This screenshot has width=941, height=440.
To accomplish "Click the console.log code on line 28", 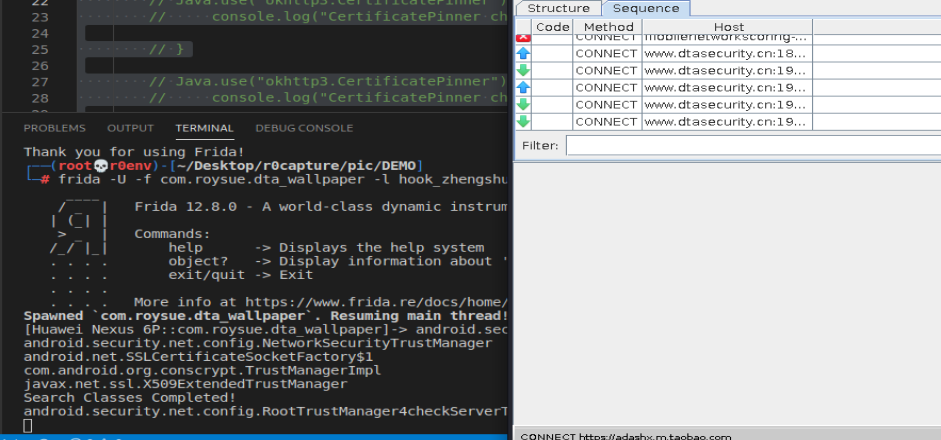I will (x=359, y=98).
